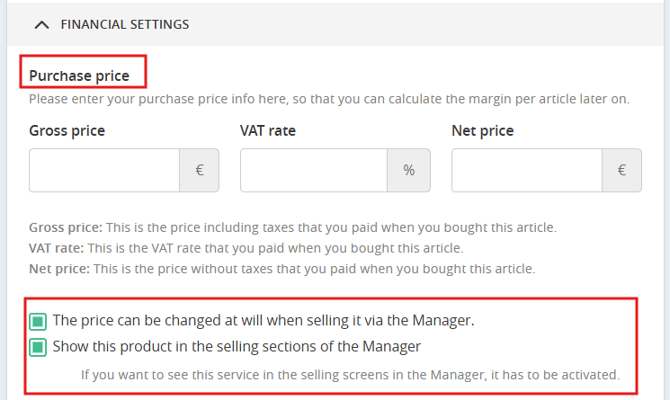Viewport: 670px width, 400px height.
Task: Click the VAT rate input field
Action: (x=314, y=170)
